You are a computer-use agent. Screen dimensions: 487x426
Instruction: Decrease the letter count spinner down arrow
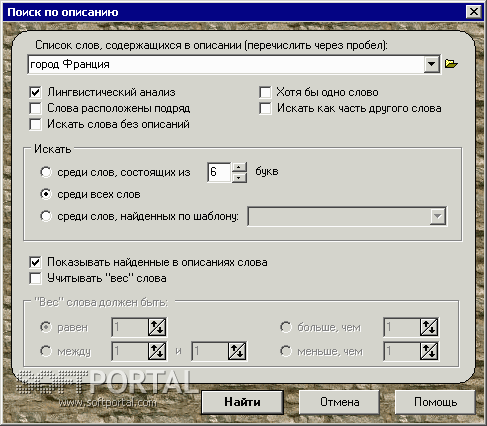click(239, 178)
